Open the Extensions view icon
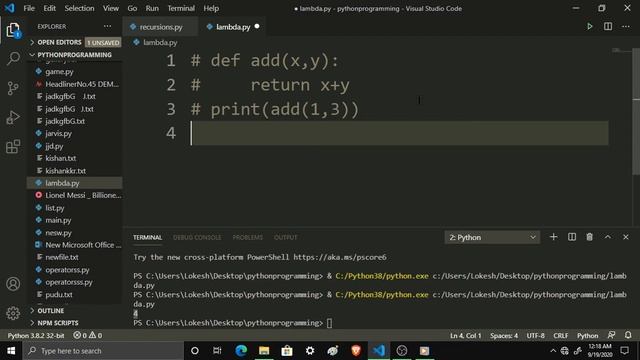This screenshot has width=640, height=360. [13, 147]
